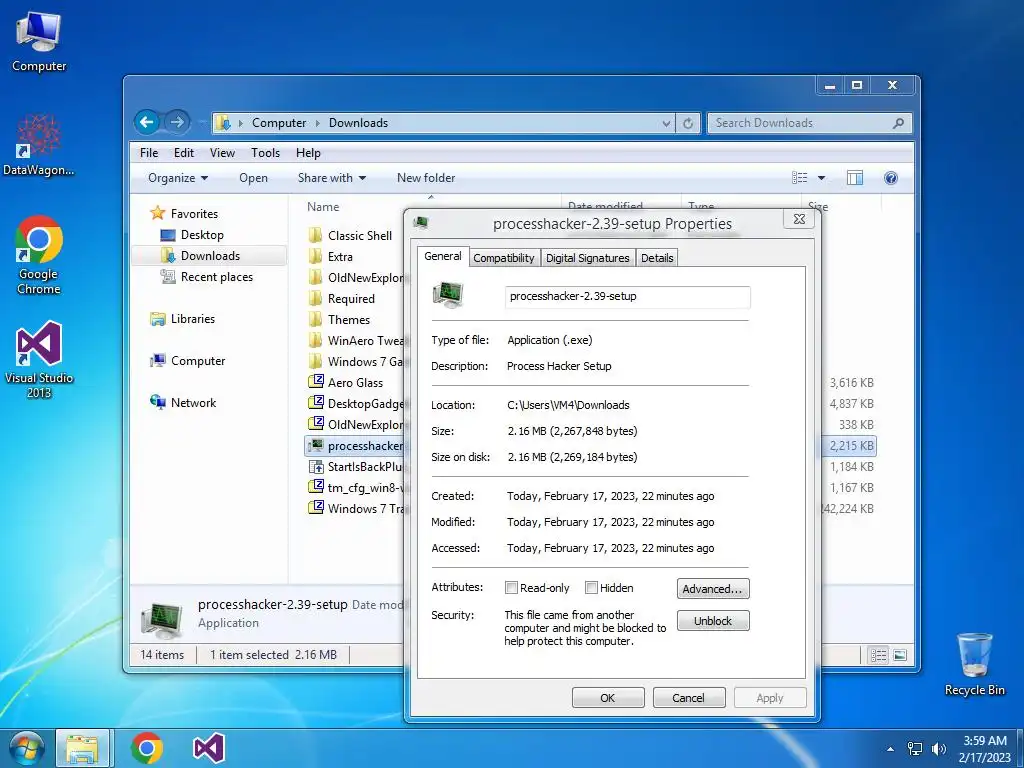The width and height of the screenshot is (1024, 768).
Task: Open Explorer help icon
Action: (891, 178)
